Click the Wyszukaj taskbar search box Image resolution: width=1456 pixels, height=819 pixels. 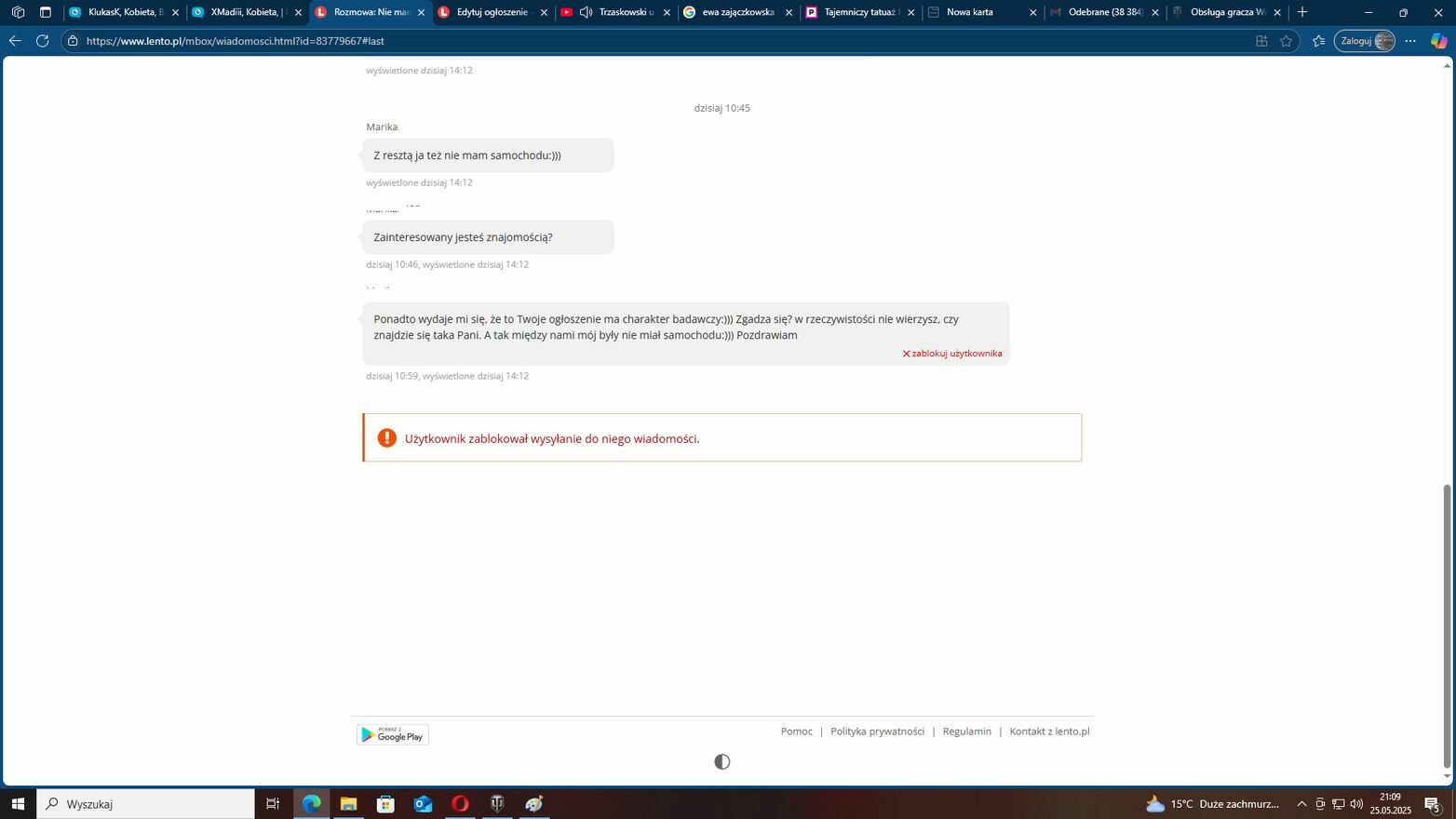tap(146, 803)
